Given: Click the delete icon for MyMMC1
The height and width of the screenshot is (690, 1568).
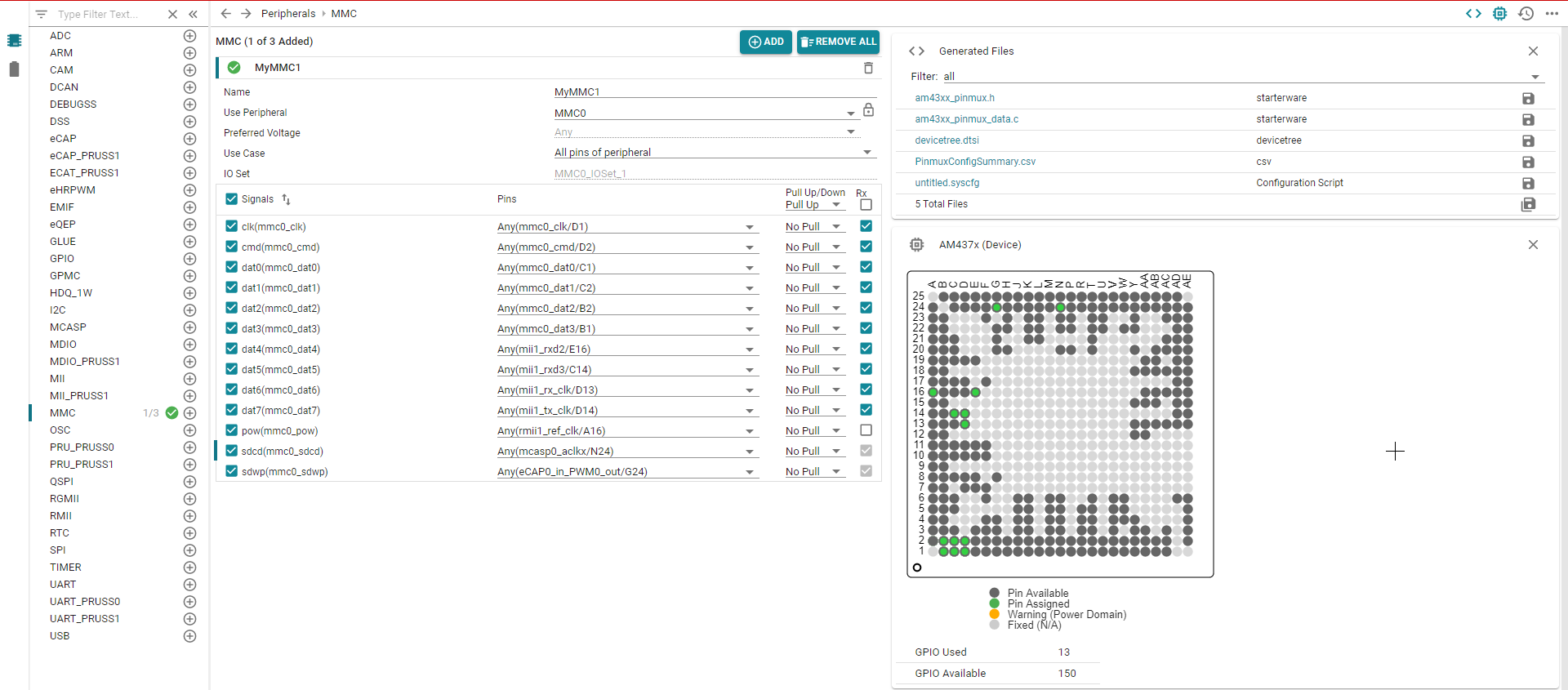Looking at the screenshot, I should click(x=868, y=68).
